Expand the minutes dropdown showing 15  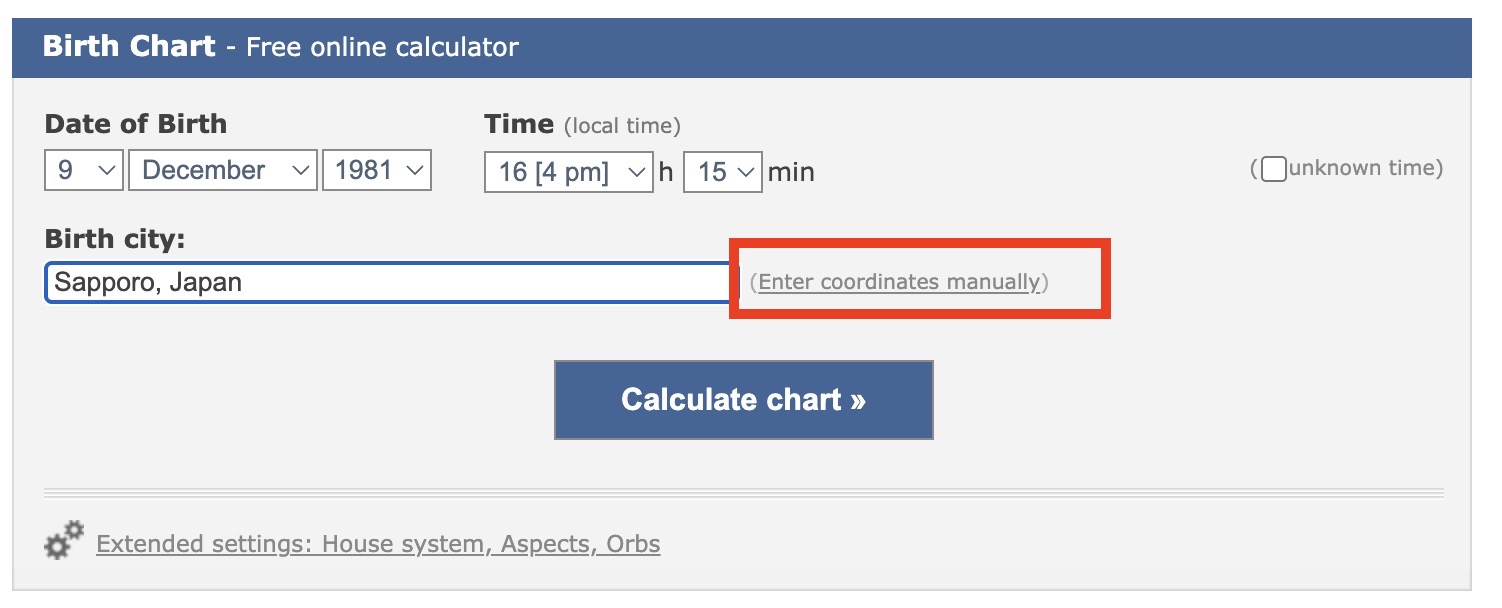722,172
